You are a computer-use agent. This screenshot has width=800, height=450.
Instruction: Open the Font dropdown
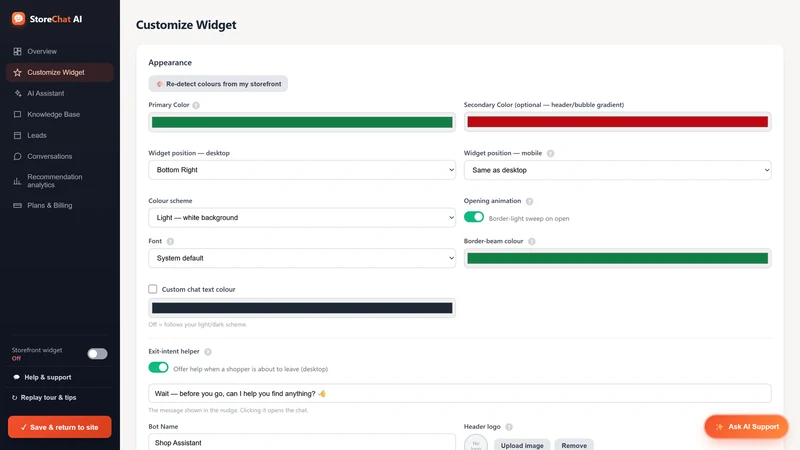302,258
